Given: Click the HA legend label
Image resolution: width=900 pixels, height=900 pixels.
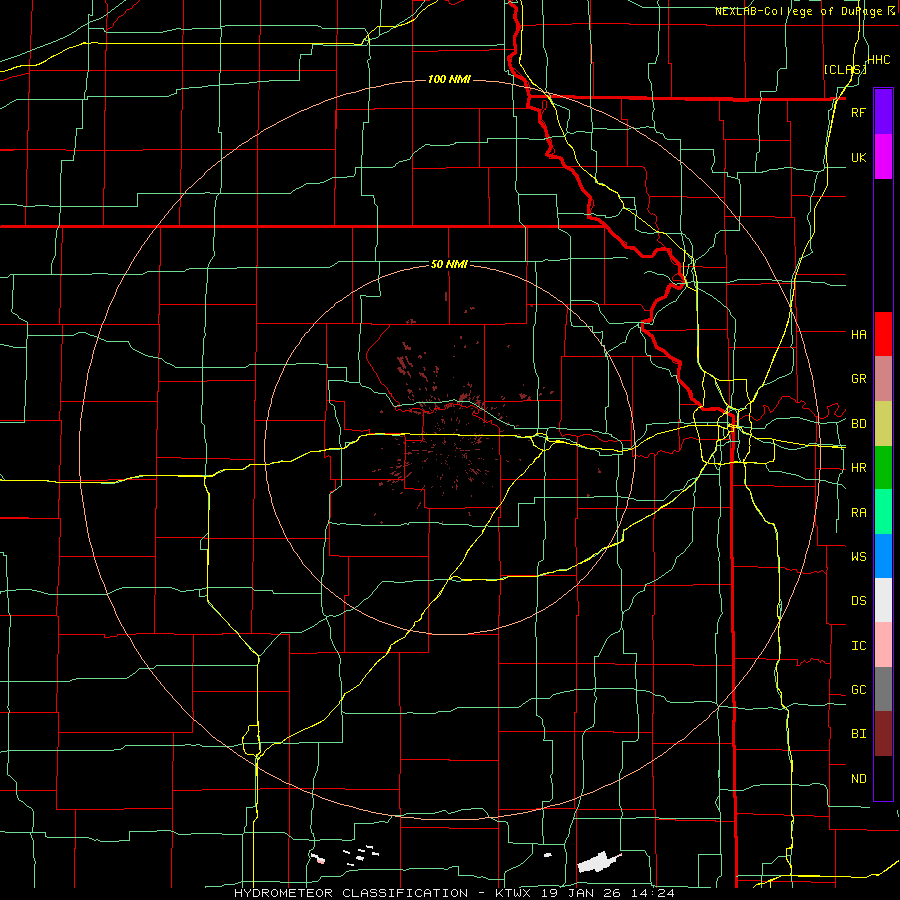Looking at the screenshot, I should pos(858,334).
